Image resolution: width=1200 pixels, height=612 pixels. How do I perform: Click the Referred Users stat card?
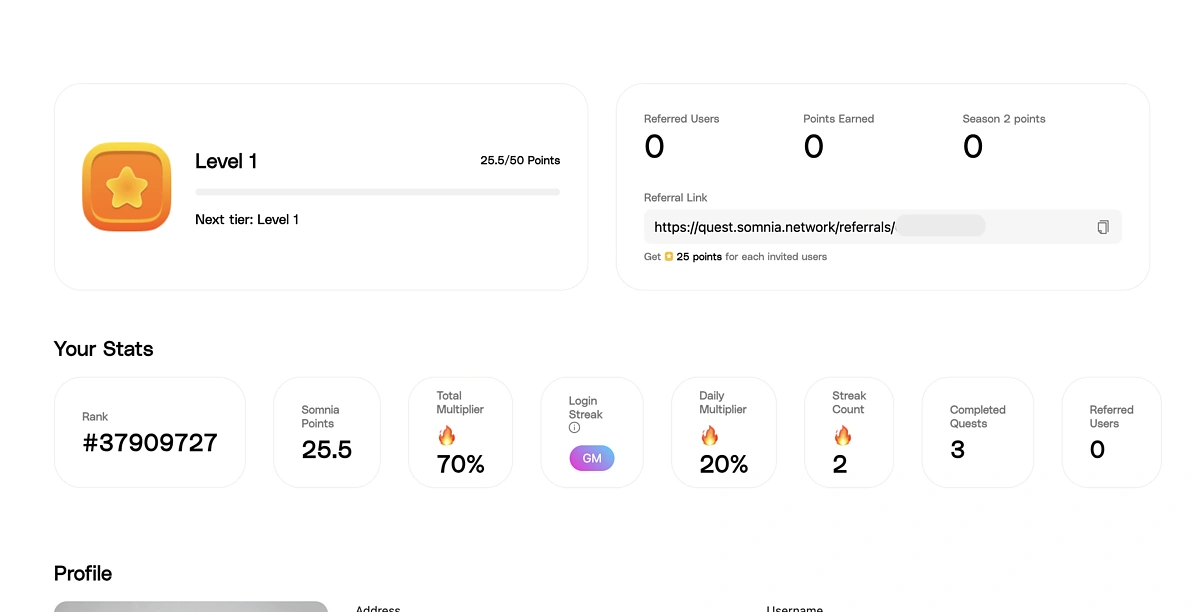(1111, 432)
